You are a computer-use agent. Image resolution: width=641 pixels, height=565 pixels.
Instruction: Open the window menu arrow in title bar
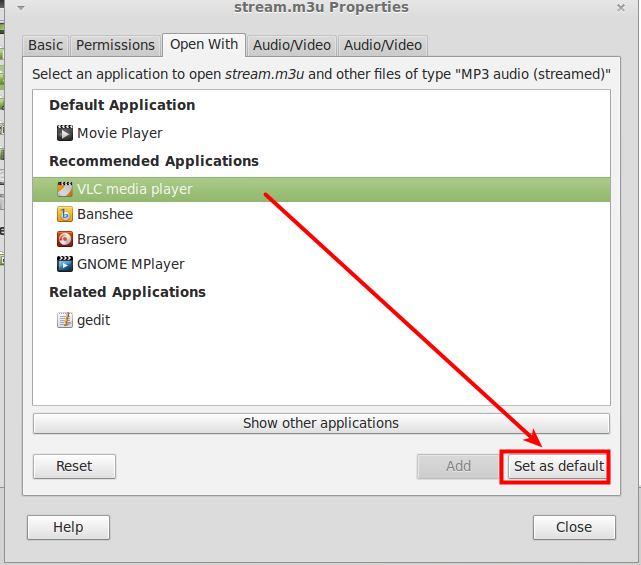(21, 8)
